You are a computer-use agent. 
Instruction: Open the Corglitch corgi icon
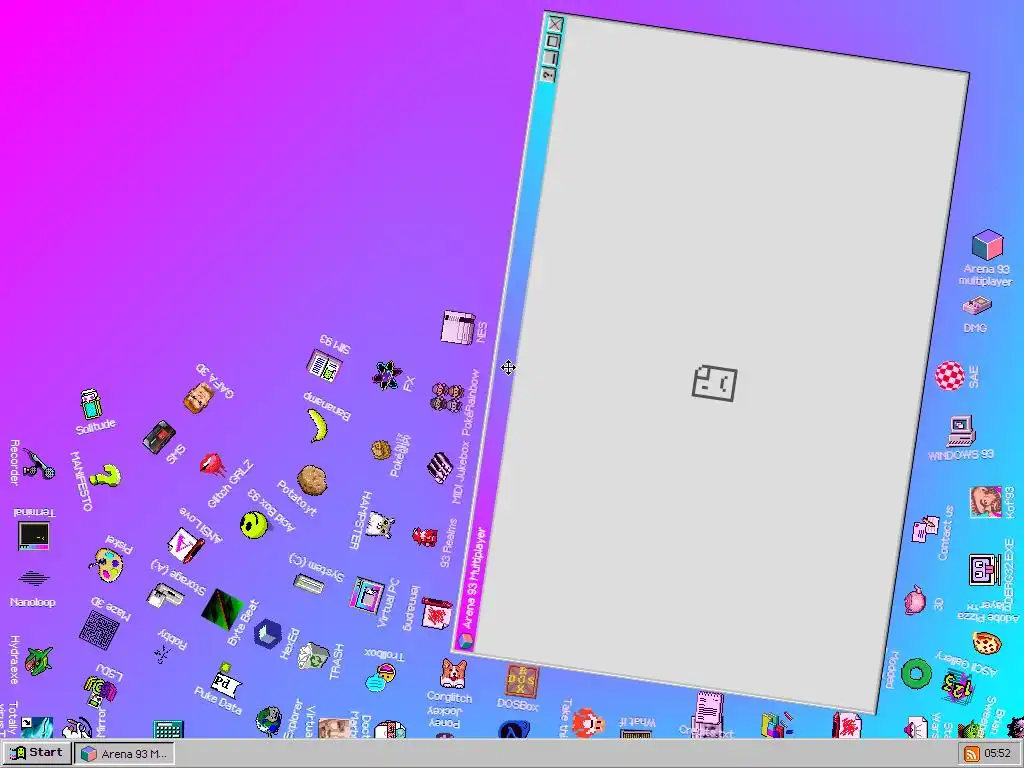click(x=453, y=674)
